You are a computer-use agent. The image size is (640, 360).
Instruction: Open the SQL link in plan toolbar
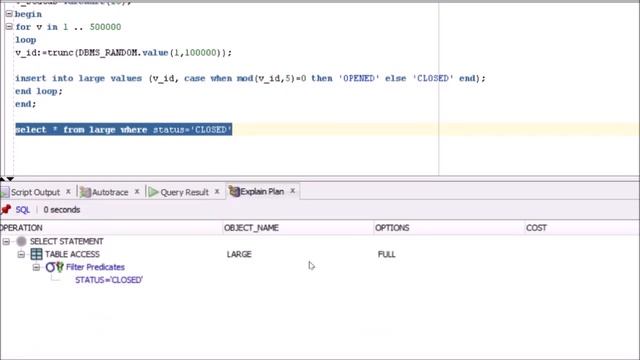point(22,210)
